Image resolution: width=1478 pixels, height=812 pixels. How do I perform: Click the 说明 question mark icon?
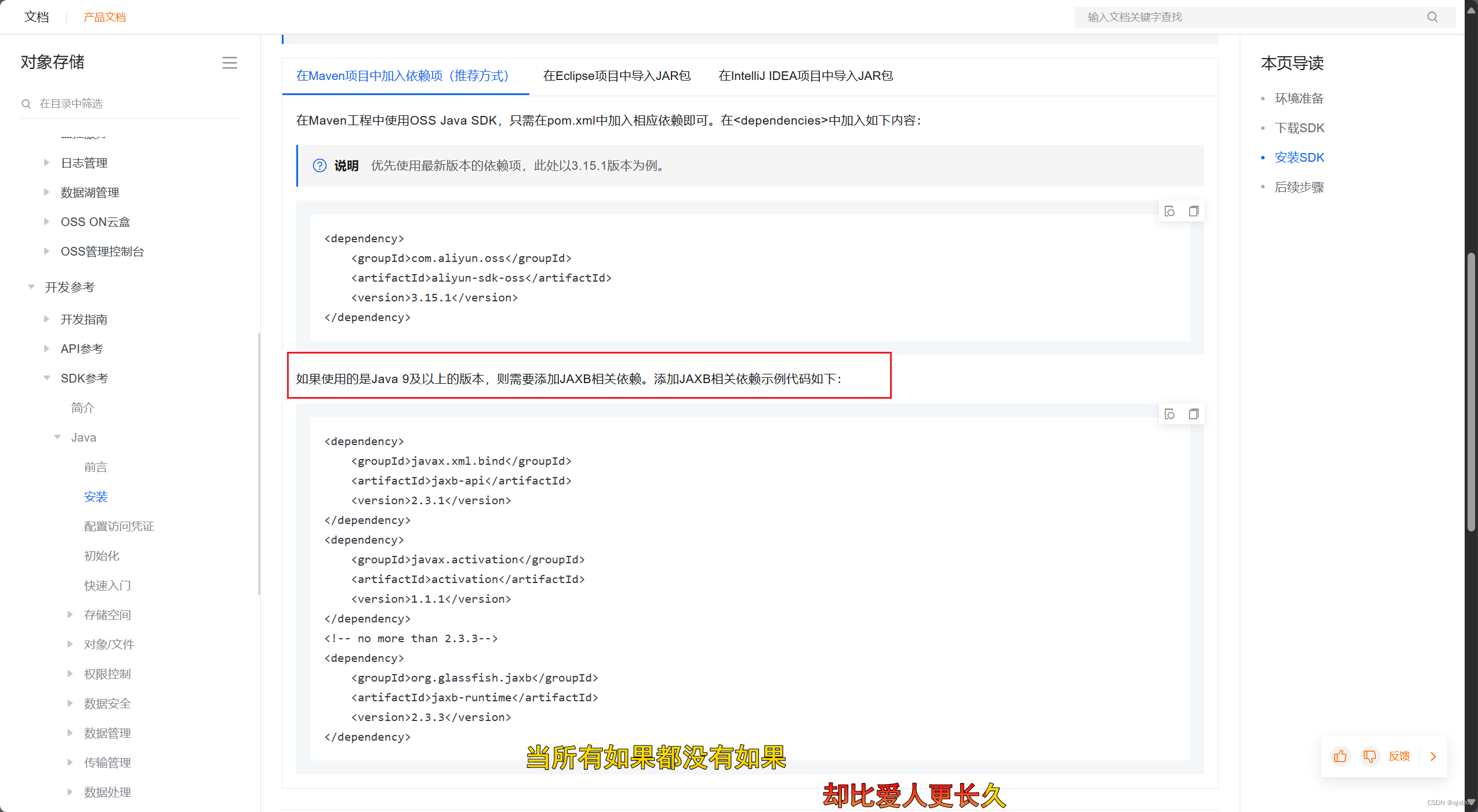pos(319,166)
